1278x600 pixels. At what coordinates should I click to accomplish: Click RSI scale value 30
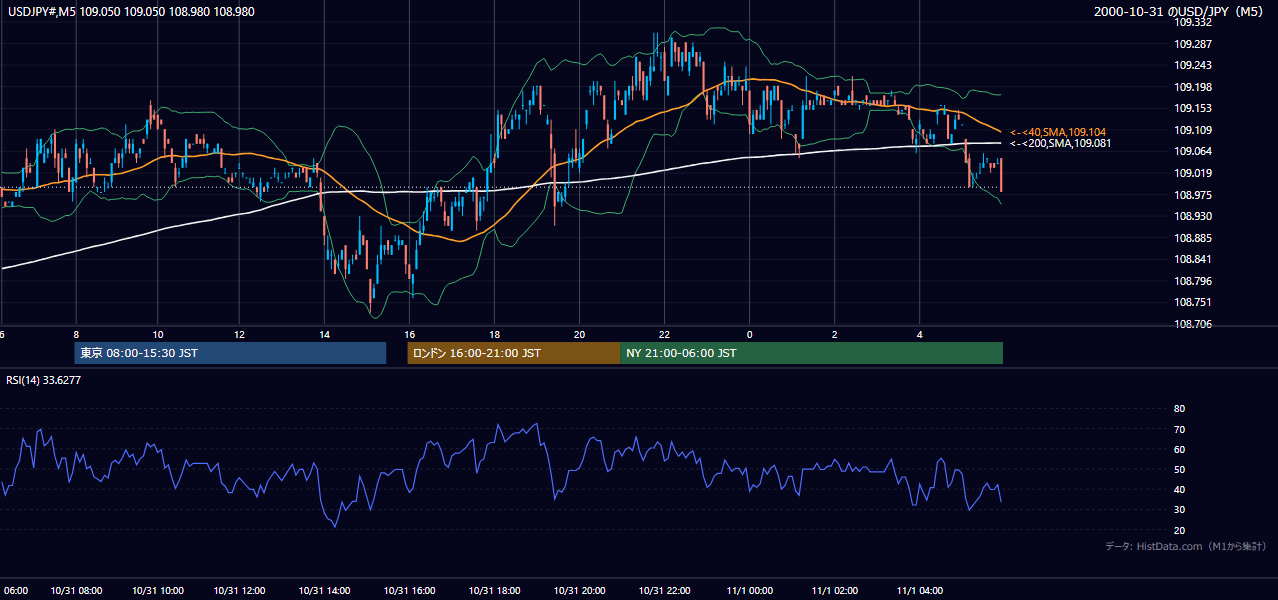[1179, 510]
